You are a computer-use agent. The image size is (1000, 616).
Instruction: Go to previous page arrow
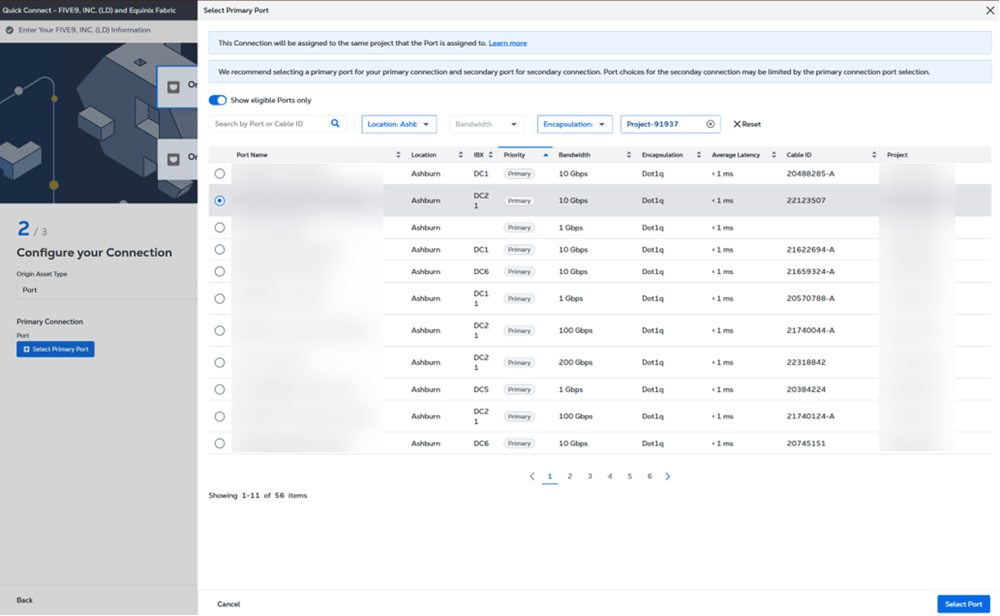coord(532,476)
